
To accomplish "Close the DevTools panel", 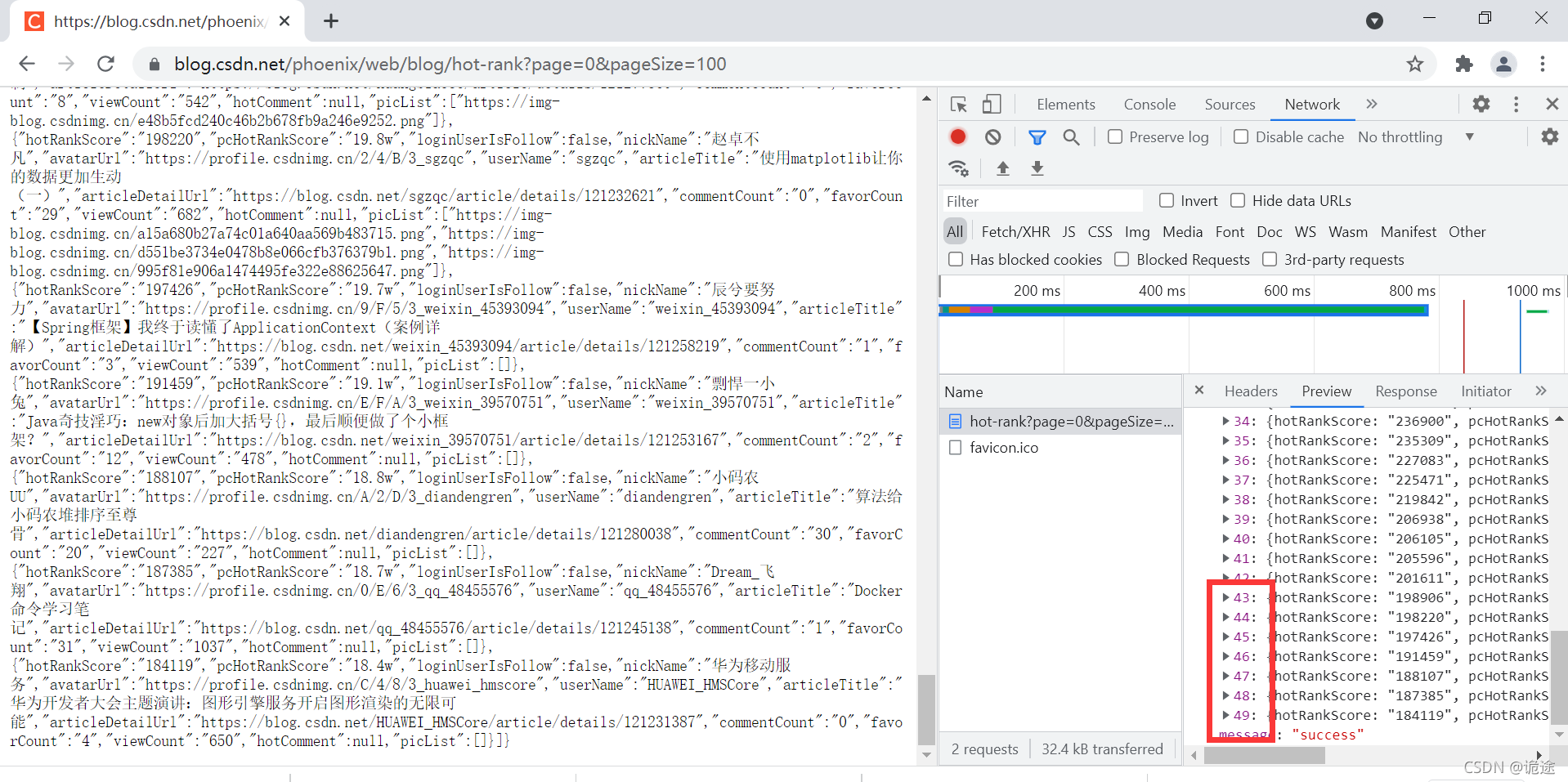I will tap(1552, 104).
